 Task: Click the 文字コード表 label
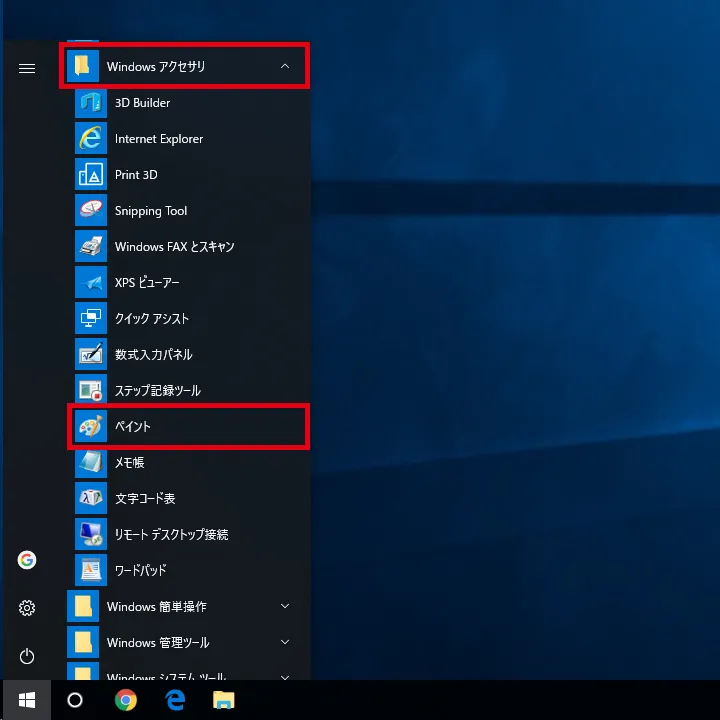(x=145, y=498)
